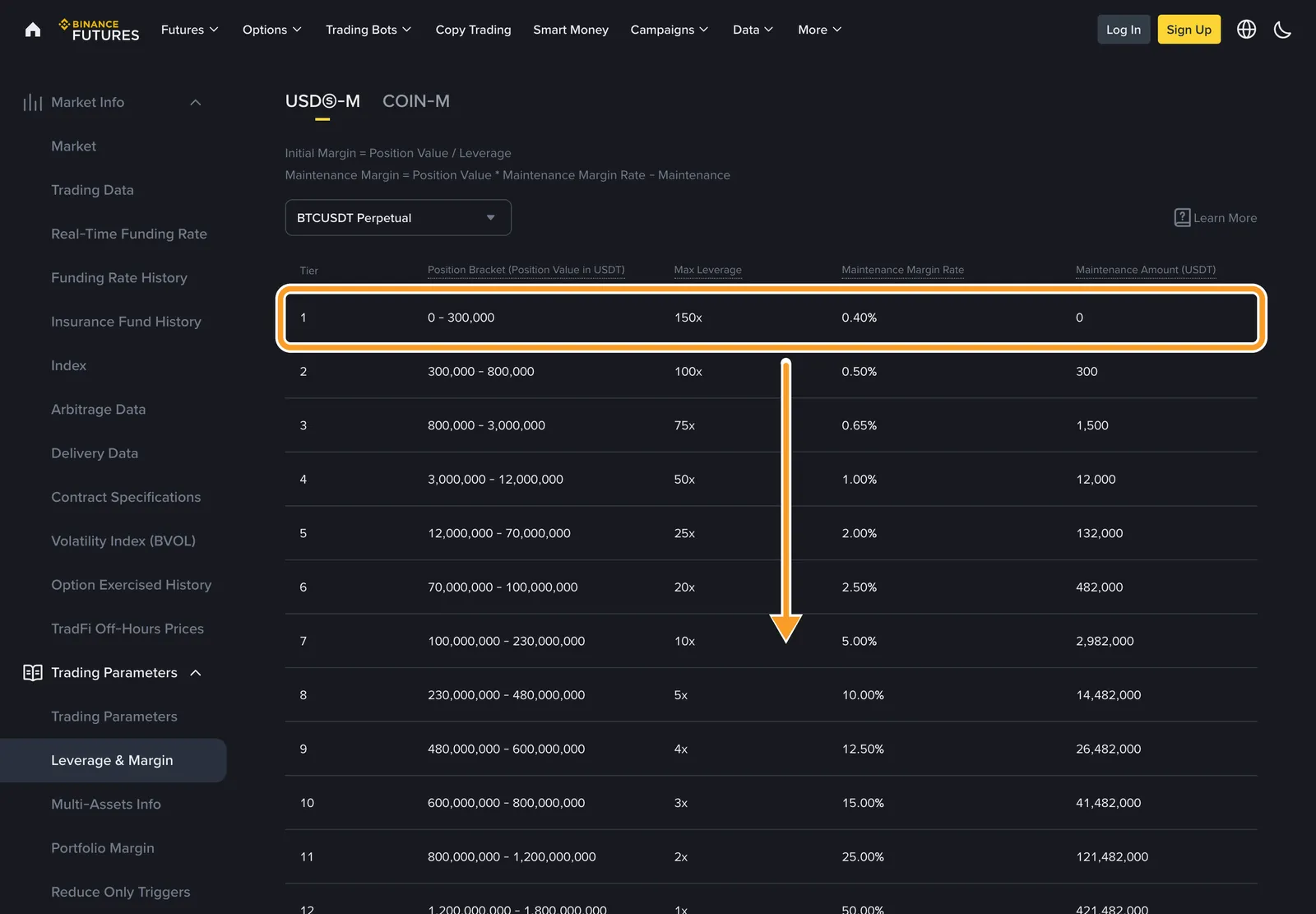Image resolution: width=1316 pixels, height=914 pixels.
Task: Open Smart Money in the top menu
Action: (571, 30)
